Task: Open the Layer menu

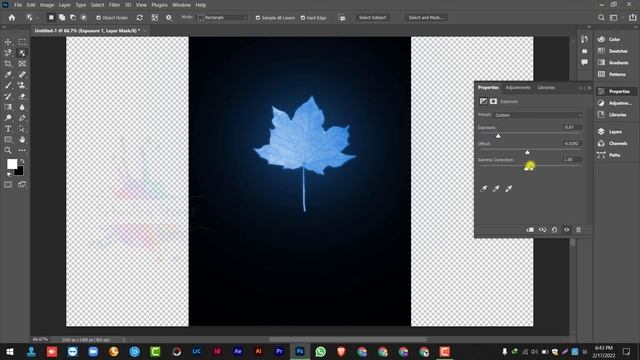Action: point(64,5)
